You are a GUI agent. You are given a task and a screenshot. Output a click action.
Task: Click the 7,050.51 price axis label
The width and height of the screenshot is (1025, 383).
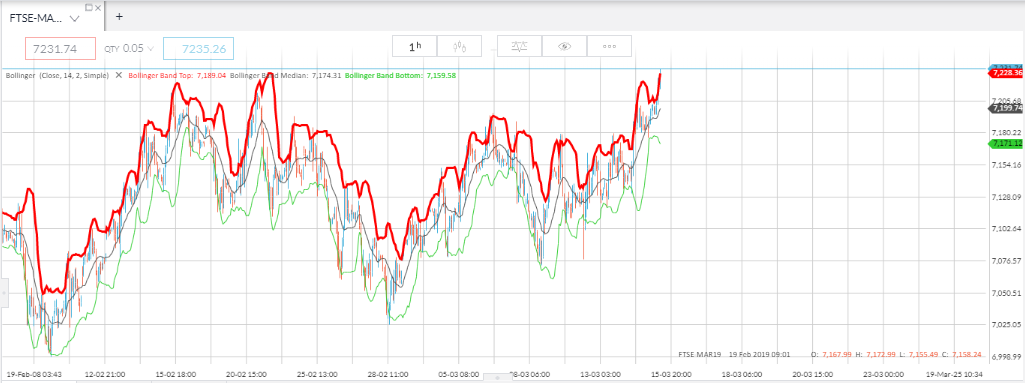(1007, 293)
